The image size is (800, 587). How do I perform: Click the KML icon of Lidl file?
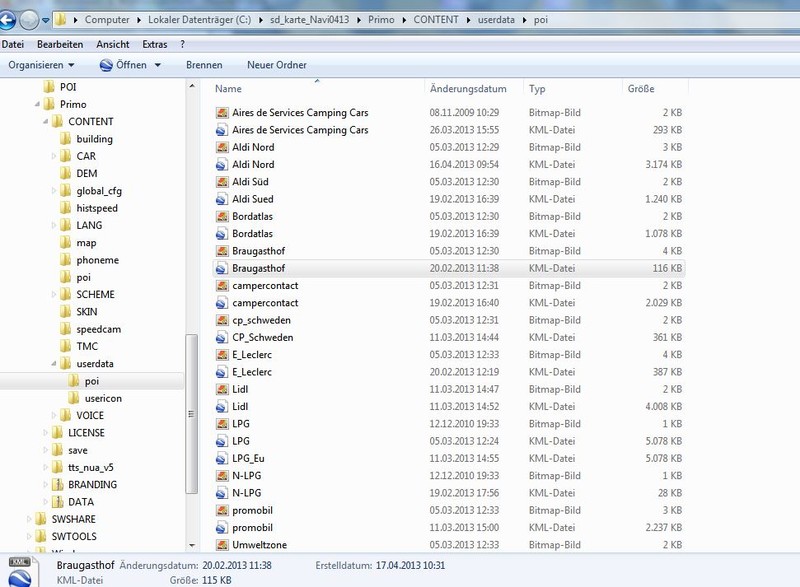point(222,407)
